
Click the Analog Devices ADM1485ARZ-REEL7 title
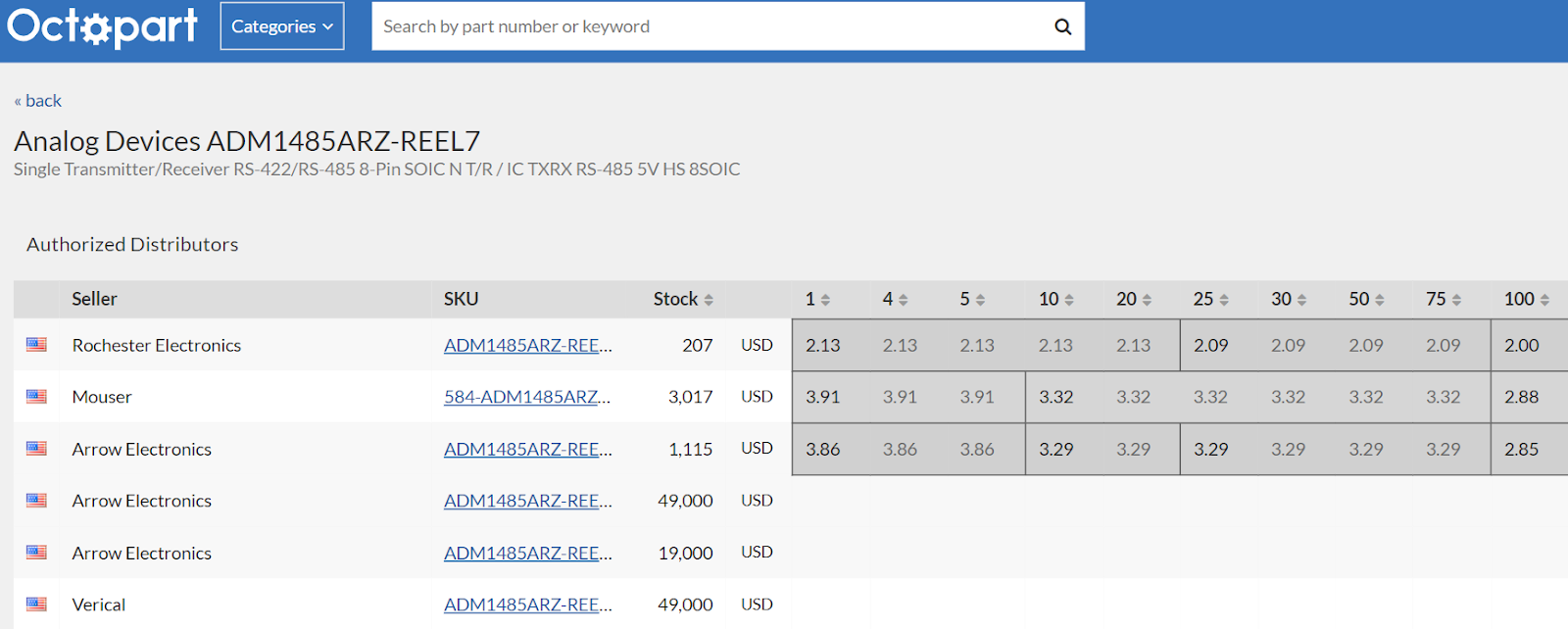click(x=247, y=141)
